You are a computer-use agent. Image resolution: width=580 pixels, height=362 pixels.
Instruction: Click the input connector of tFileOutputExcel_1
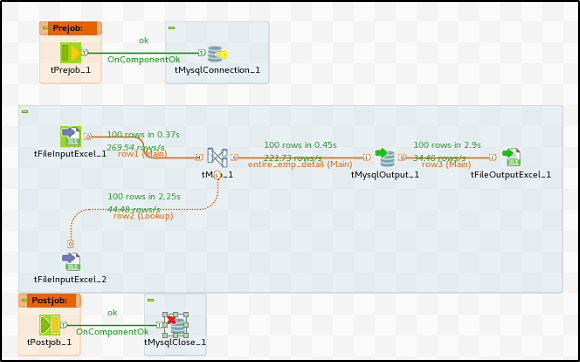click(492, 158)
